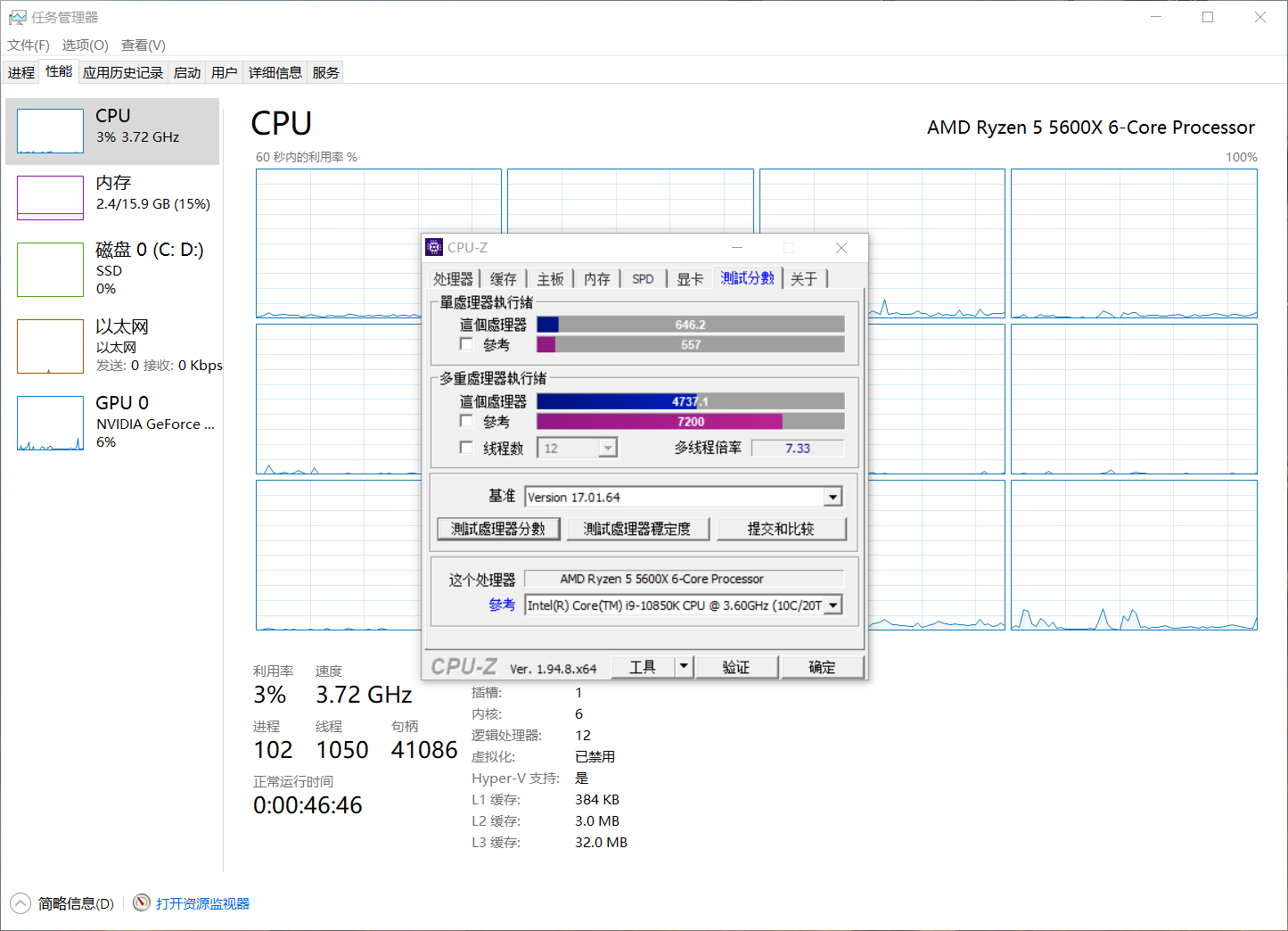Click the handle count 41086
Image resolution: width=1288 pixels, height=931 pixels.
424,750
